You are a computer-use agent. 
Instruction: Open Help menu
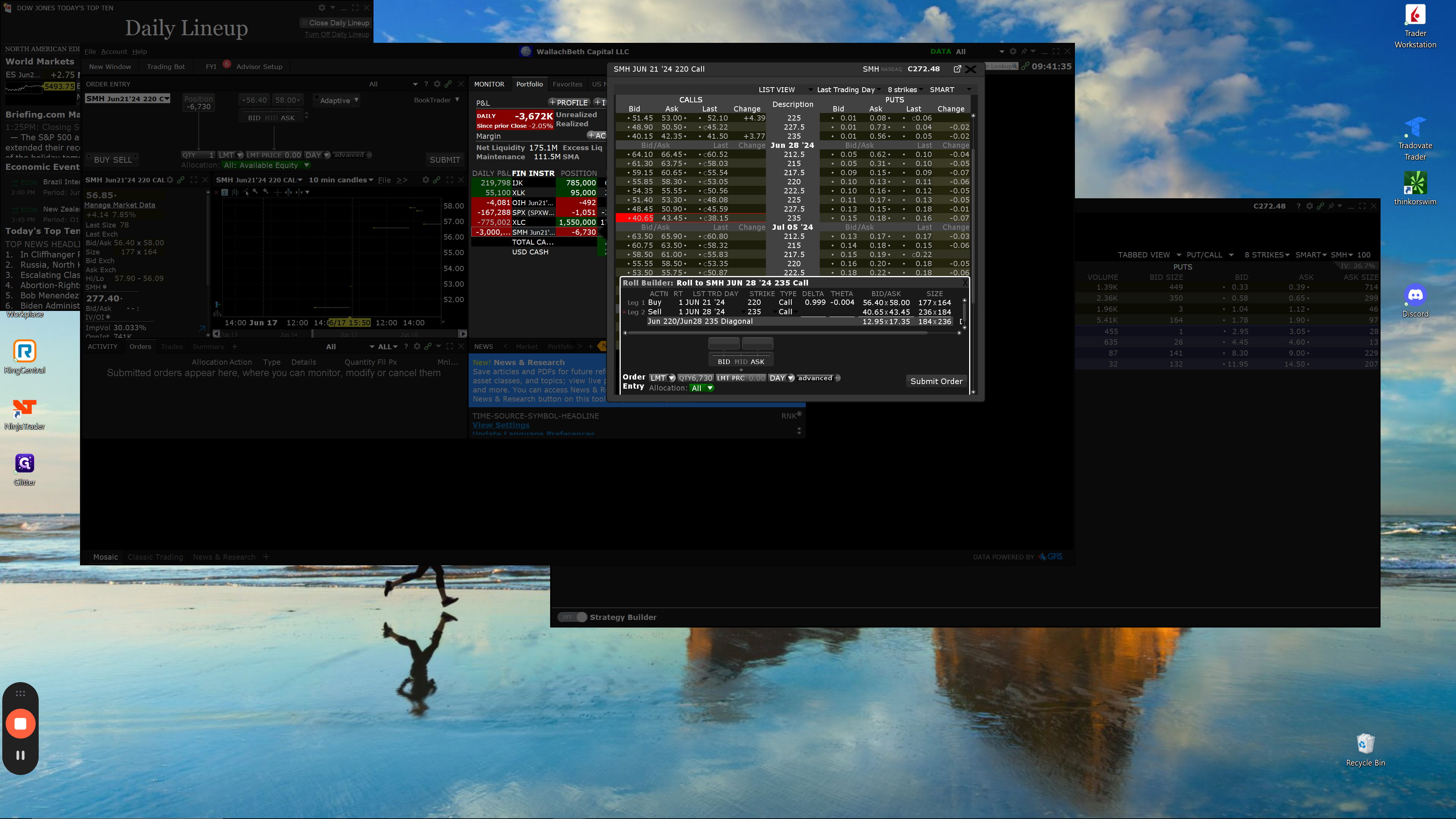[140, 52]
